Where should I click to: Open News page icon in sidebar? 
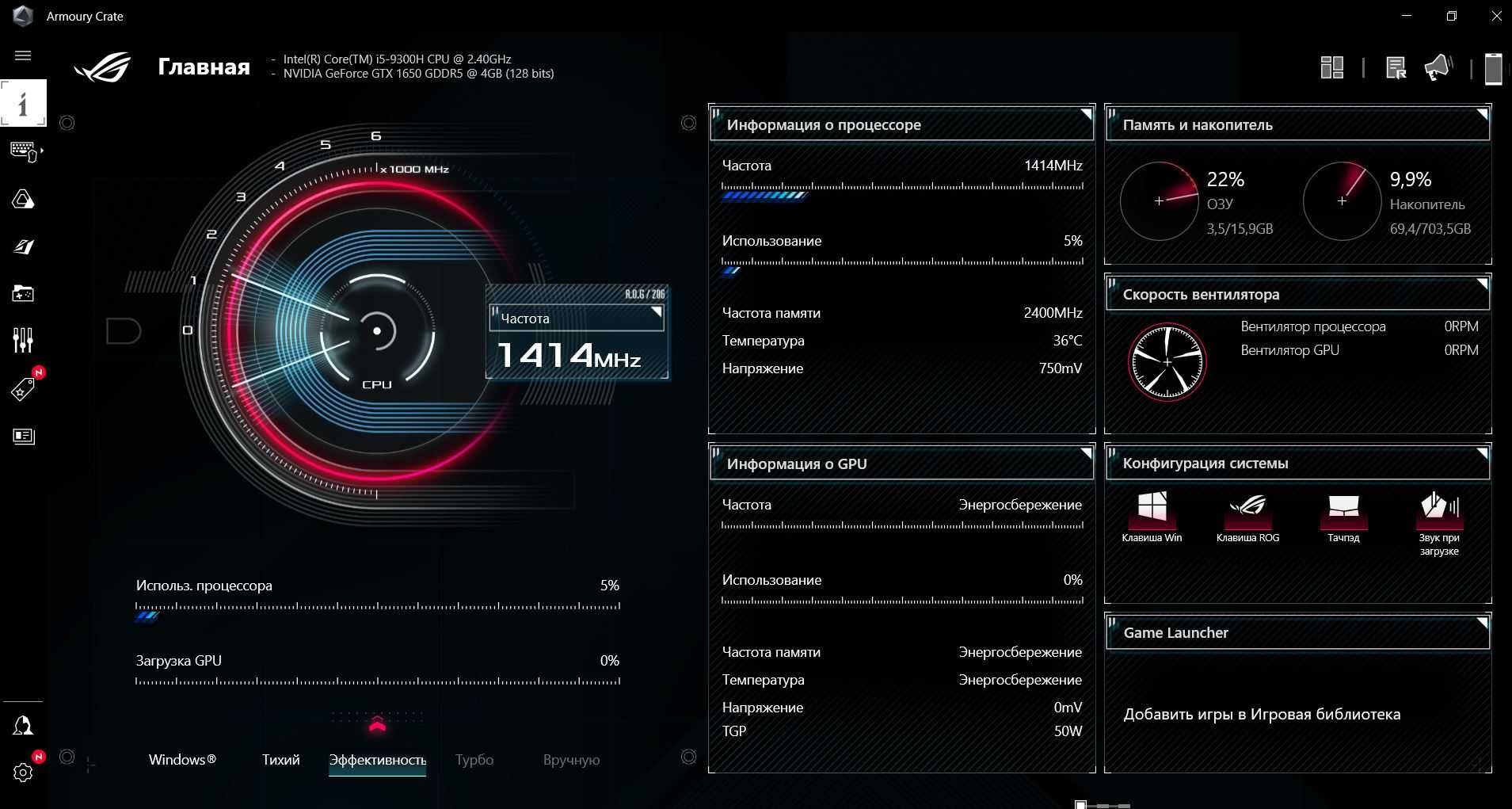tap(24, 437)
